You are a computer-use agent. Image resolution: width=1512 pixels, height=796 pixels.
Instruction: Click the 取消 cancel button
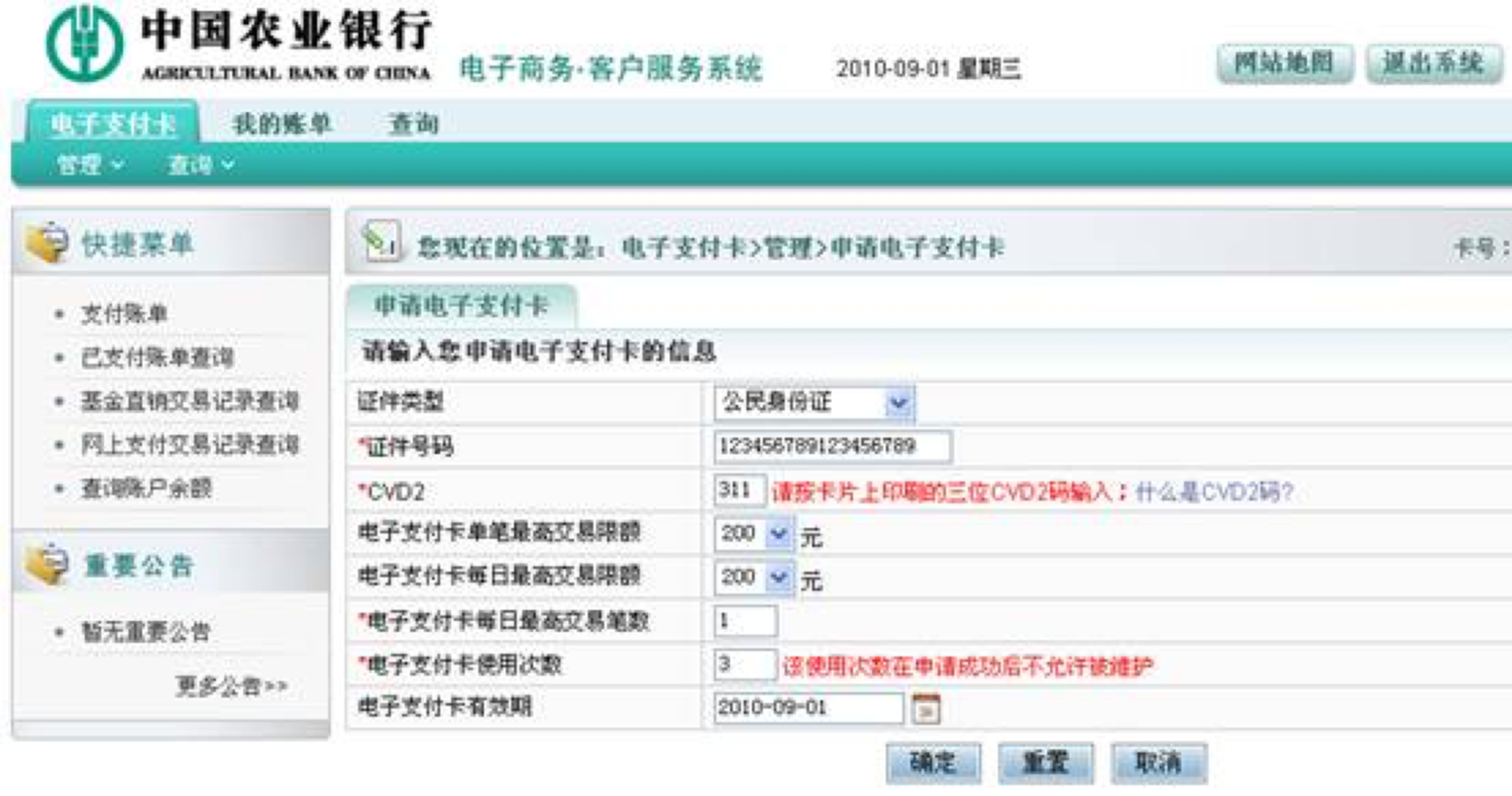1158,762
